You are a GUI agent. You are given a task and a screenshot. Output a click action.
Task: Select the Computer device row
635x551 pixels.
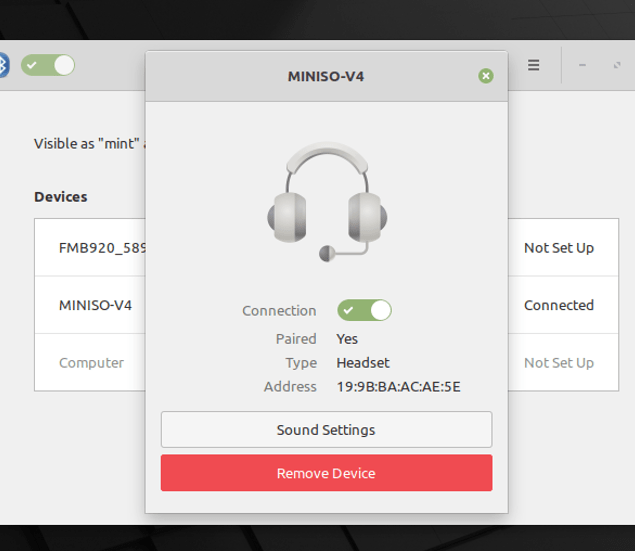click(x=326, y=363)
